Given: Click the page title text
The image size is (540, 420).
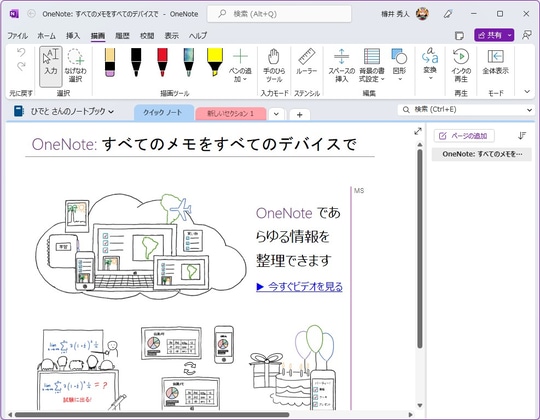Looking at the screenshot, I should tap(194, 144).
